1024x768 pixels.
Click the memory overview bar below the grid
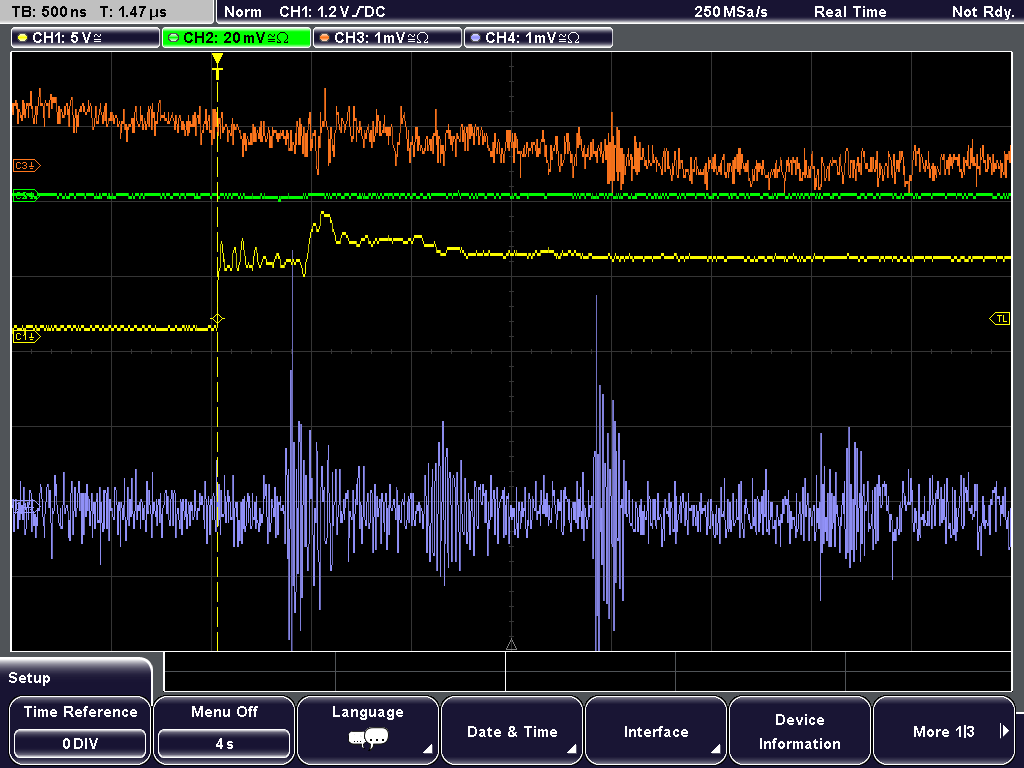click(x=588, y=672)
